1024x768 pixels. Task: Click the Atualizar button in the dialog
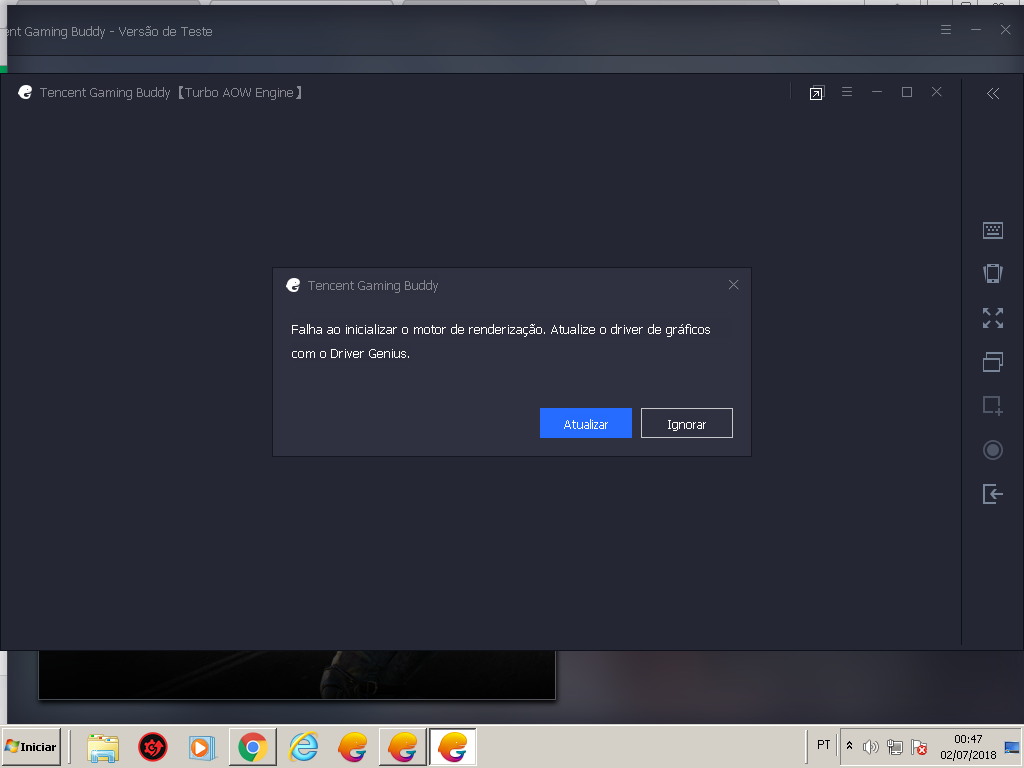click(585, 423)
